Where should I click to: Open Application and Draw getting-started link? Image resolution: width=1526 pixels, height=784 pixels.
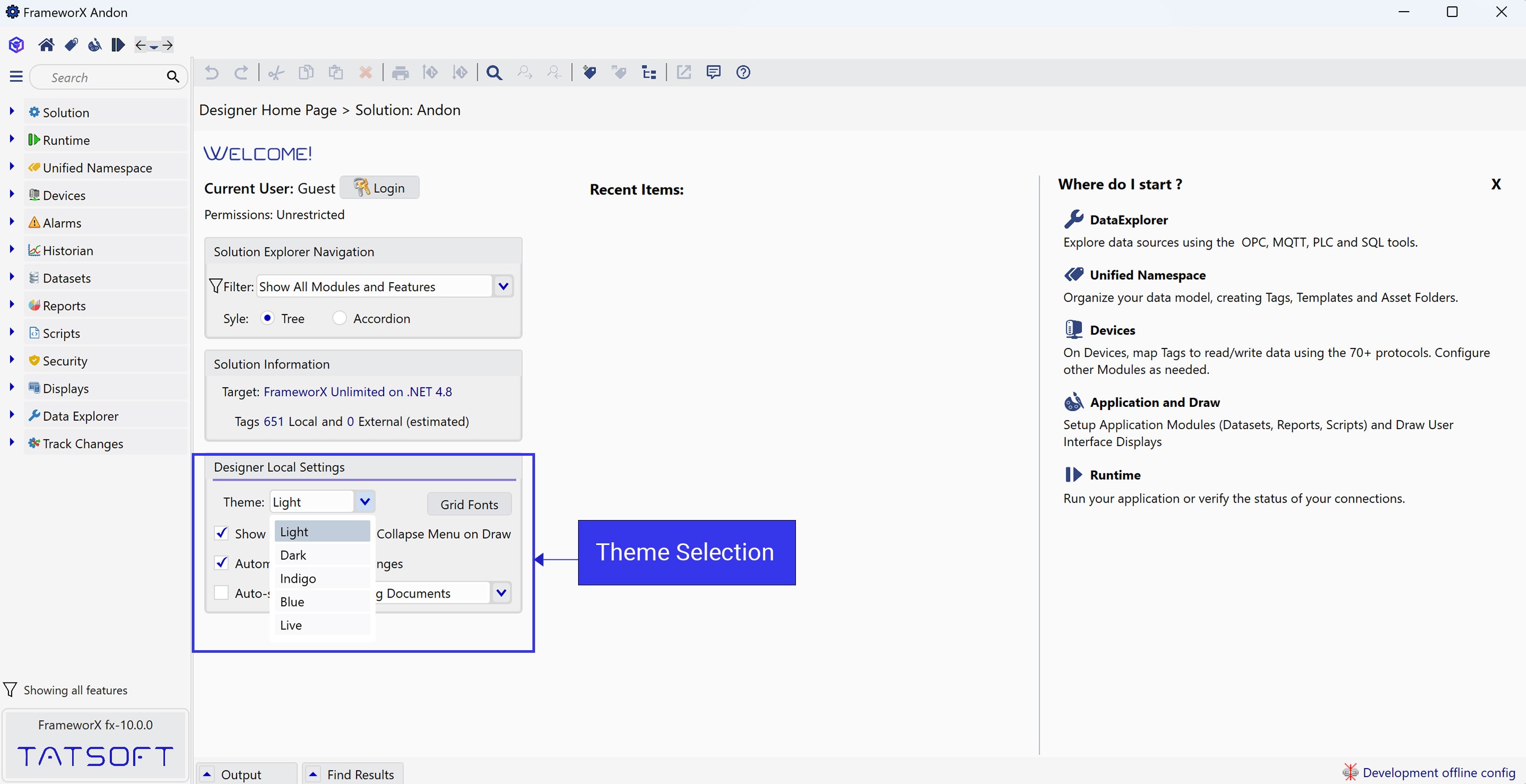coord(1155,402)
